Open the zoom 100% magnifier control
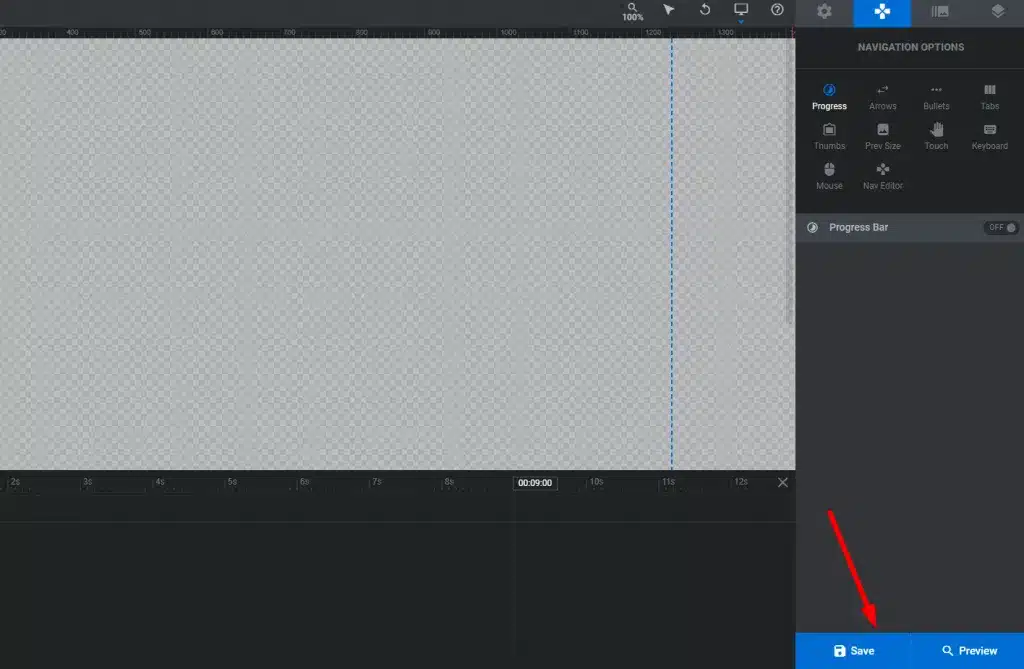This screenshot has width=1024, height=669. [x=633, y=11]
